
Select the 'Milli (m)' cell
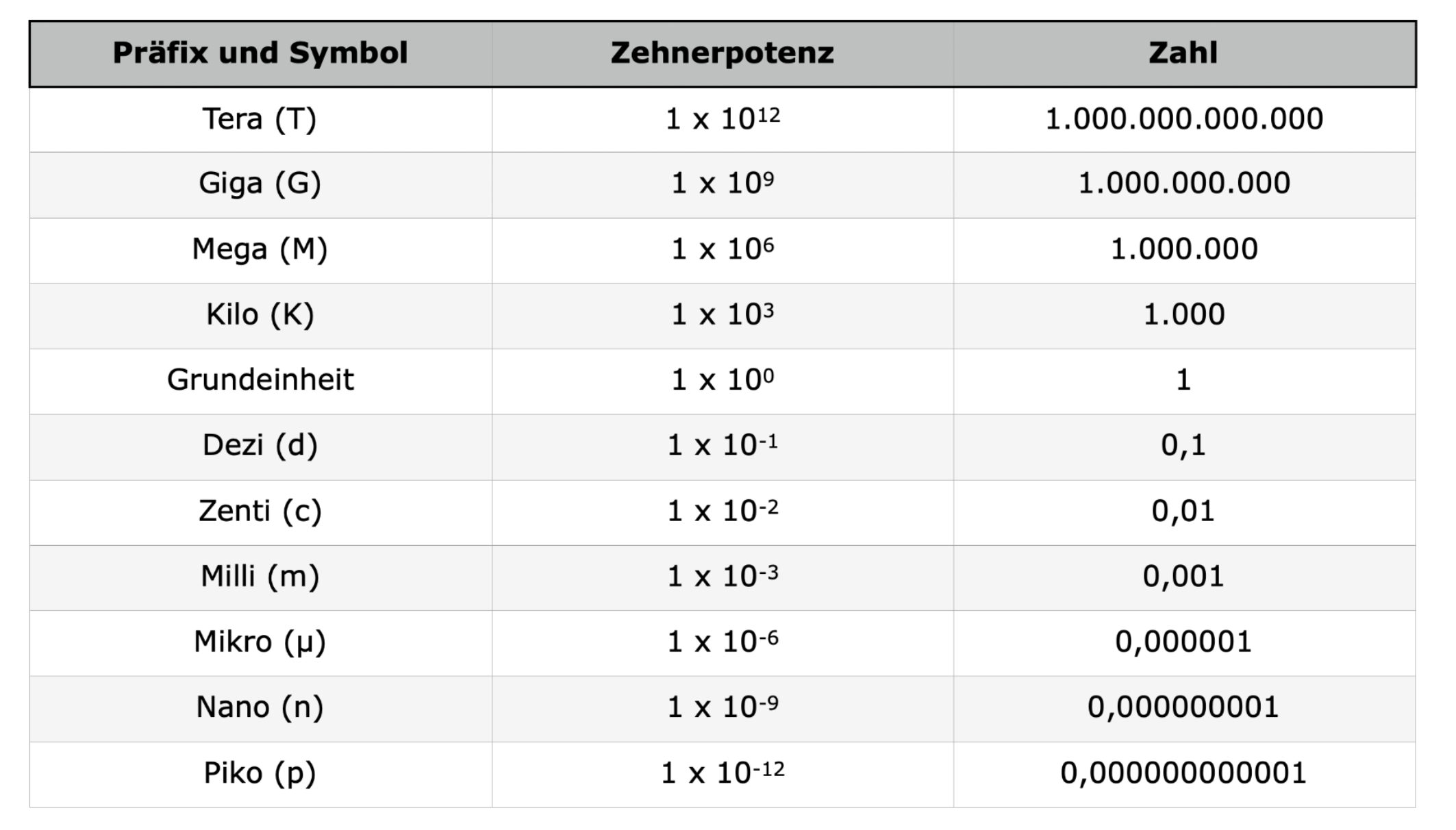coord(260,577)
